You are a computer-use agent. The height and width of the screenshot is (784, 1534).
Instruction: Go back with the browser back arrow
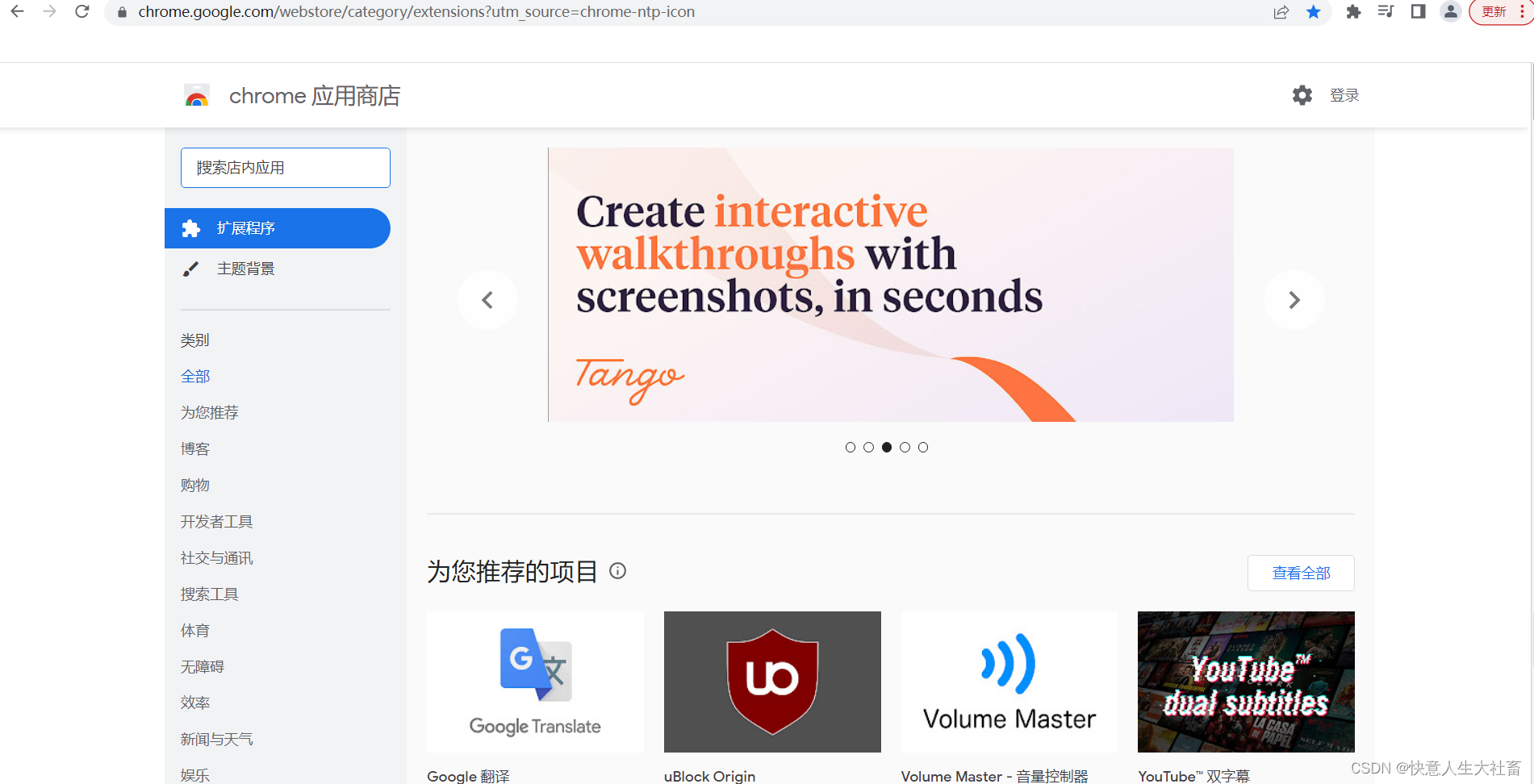pyautogui.click(x=17, y=11)
